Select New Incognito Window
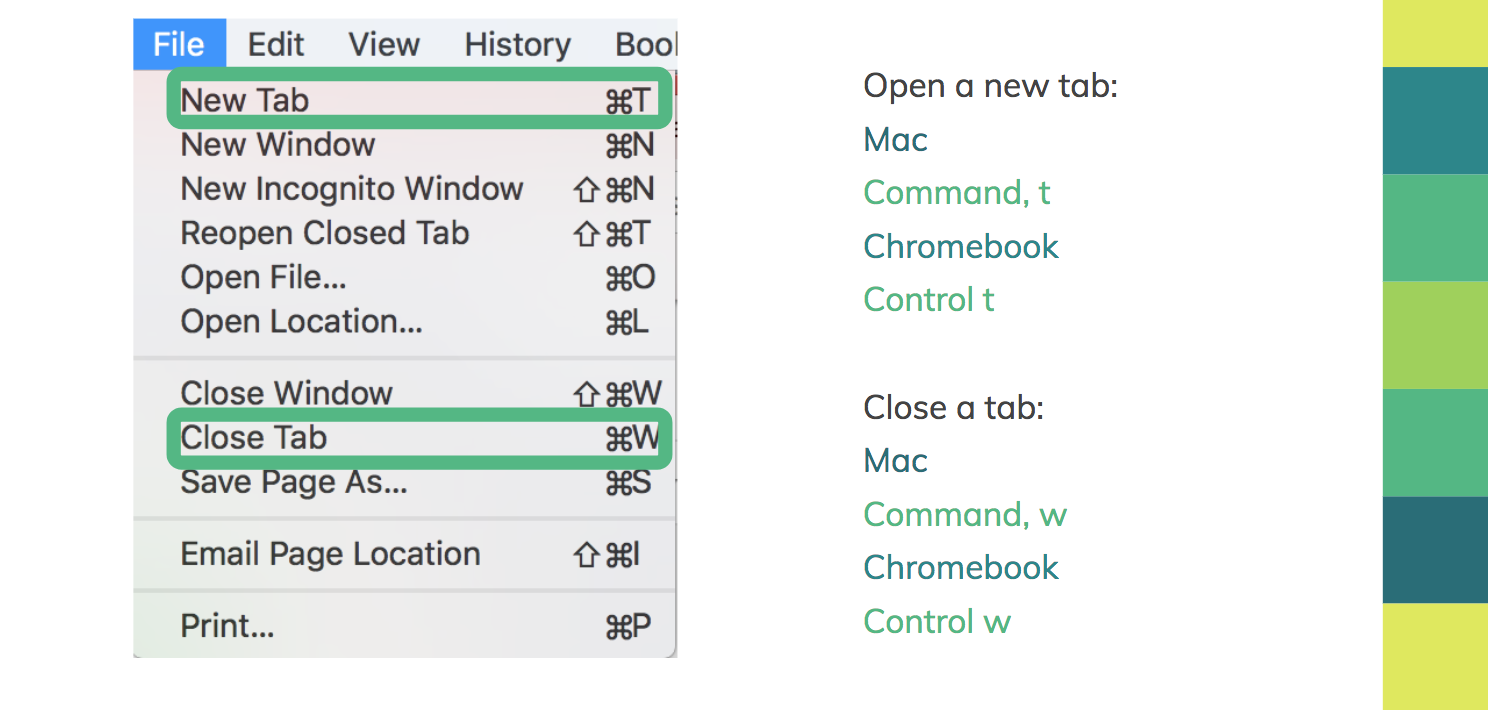This screenshot has height=710, width=1488. [x=352, y=189]
